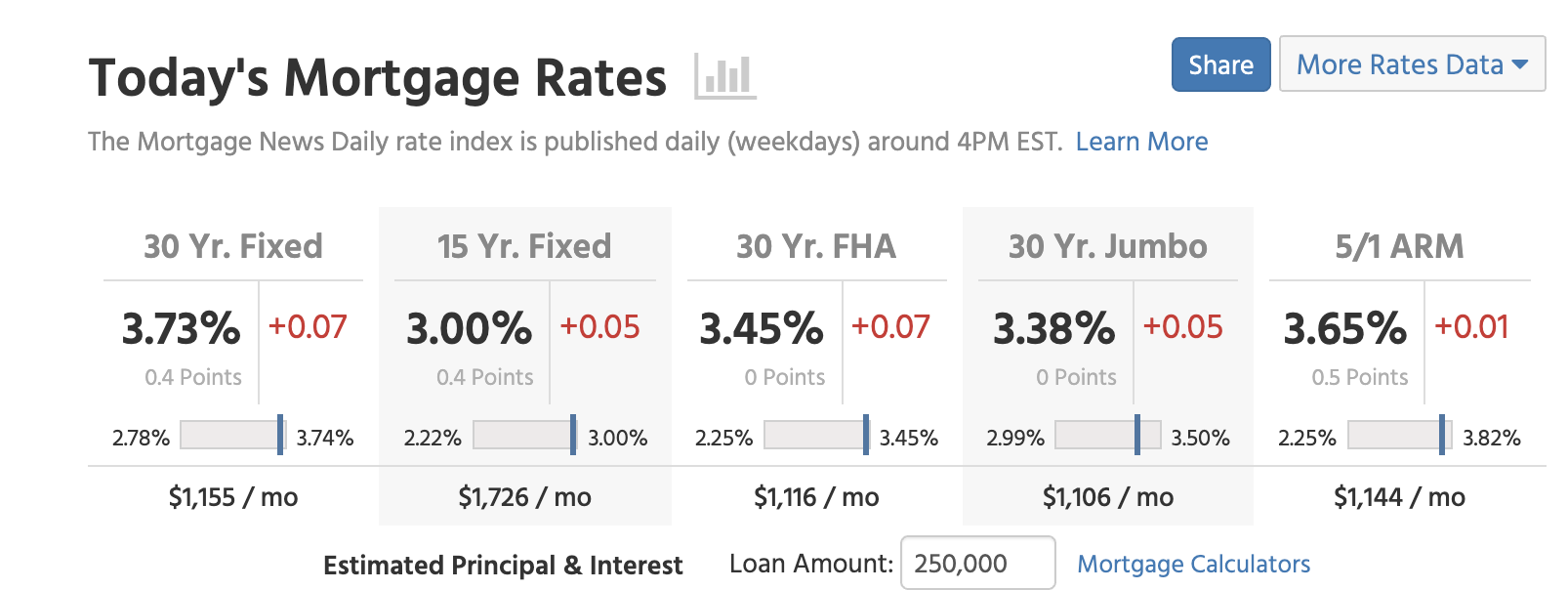Screen dimensions: 1568x590
Task: Open the More Rates Data dropdown
Action: (x=1412, y=64)
